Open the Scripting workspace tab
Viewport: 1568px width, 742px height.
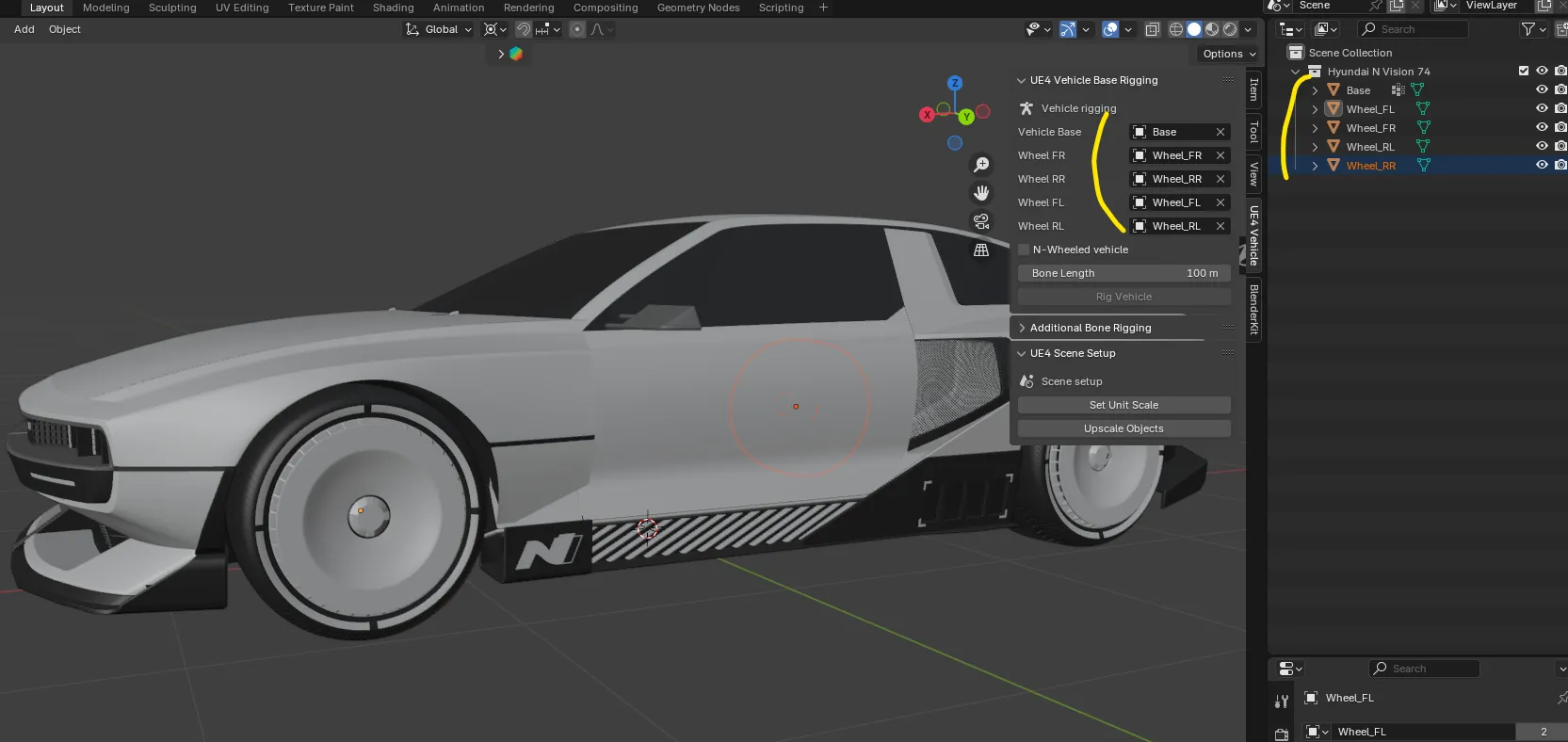781,8
